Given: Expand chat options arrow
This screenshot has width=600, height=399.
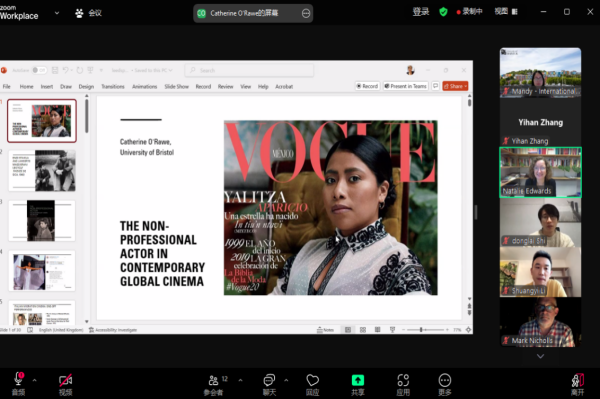Looking at the screenshot, I should (x=286, y=380).
